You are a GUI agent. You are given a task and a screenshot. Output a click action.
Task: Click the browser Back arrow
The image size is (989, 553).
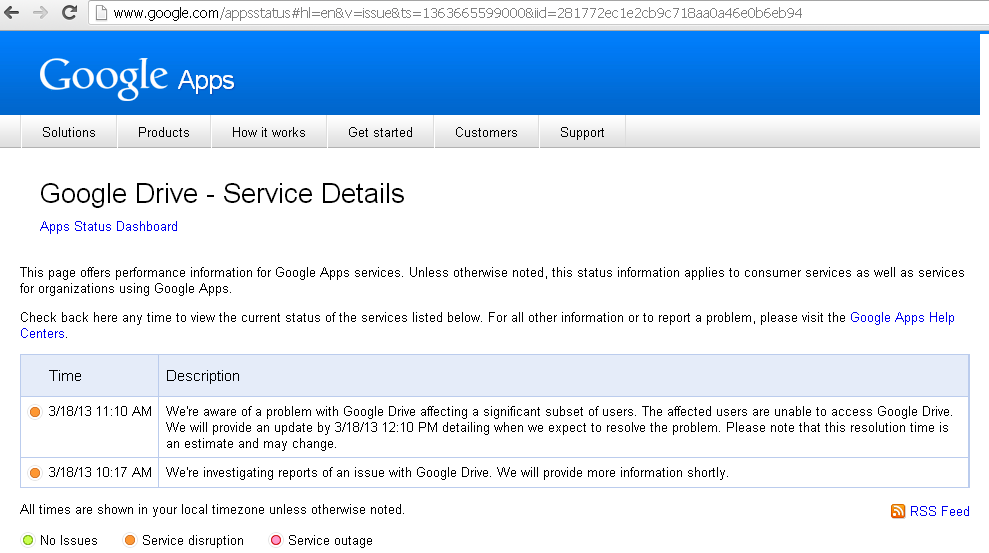[x=11, y=13]
